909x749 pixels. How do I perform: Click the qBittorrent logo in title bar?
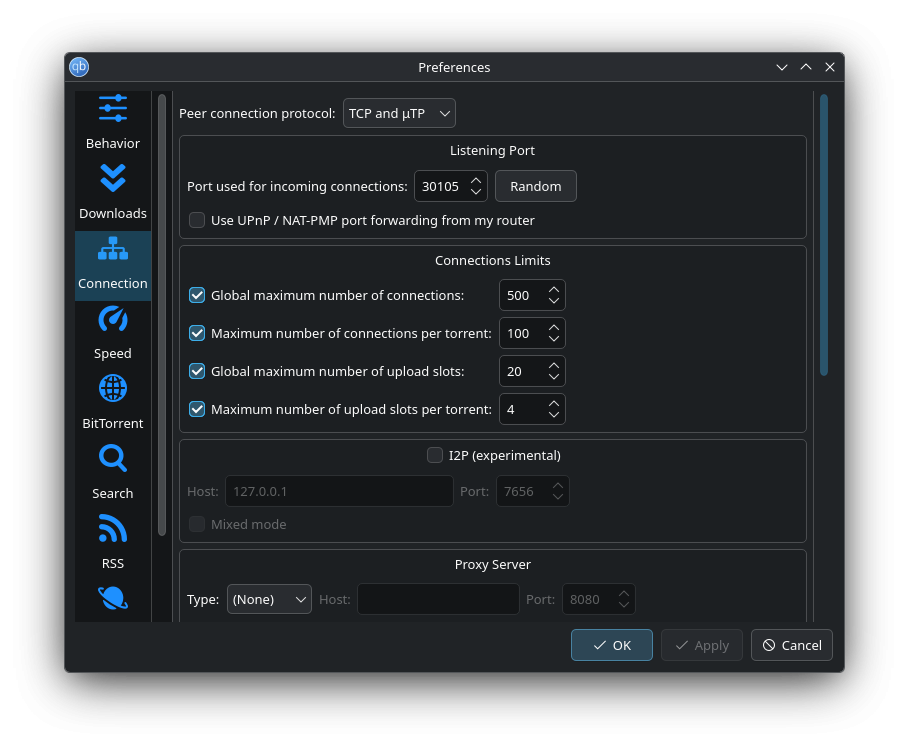pos(79,67)
